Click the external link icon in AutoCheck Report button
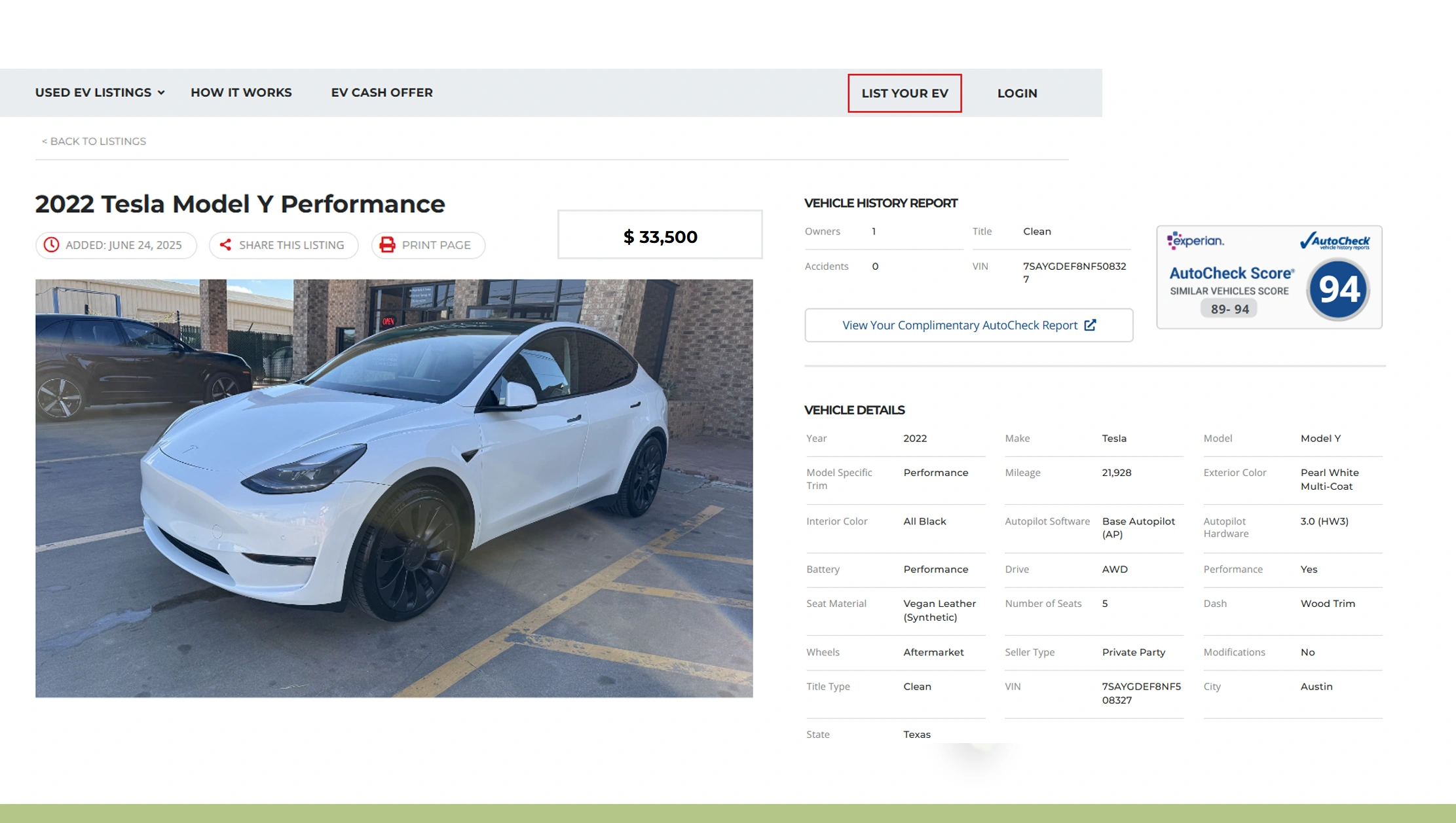1456x823 pixels. pyautogui.click(x=1090, y=325)
